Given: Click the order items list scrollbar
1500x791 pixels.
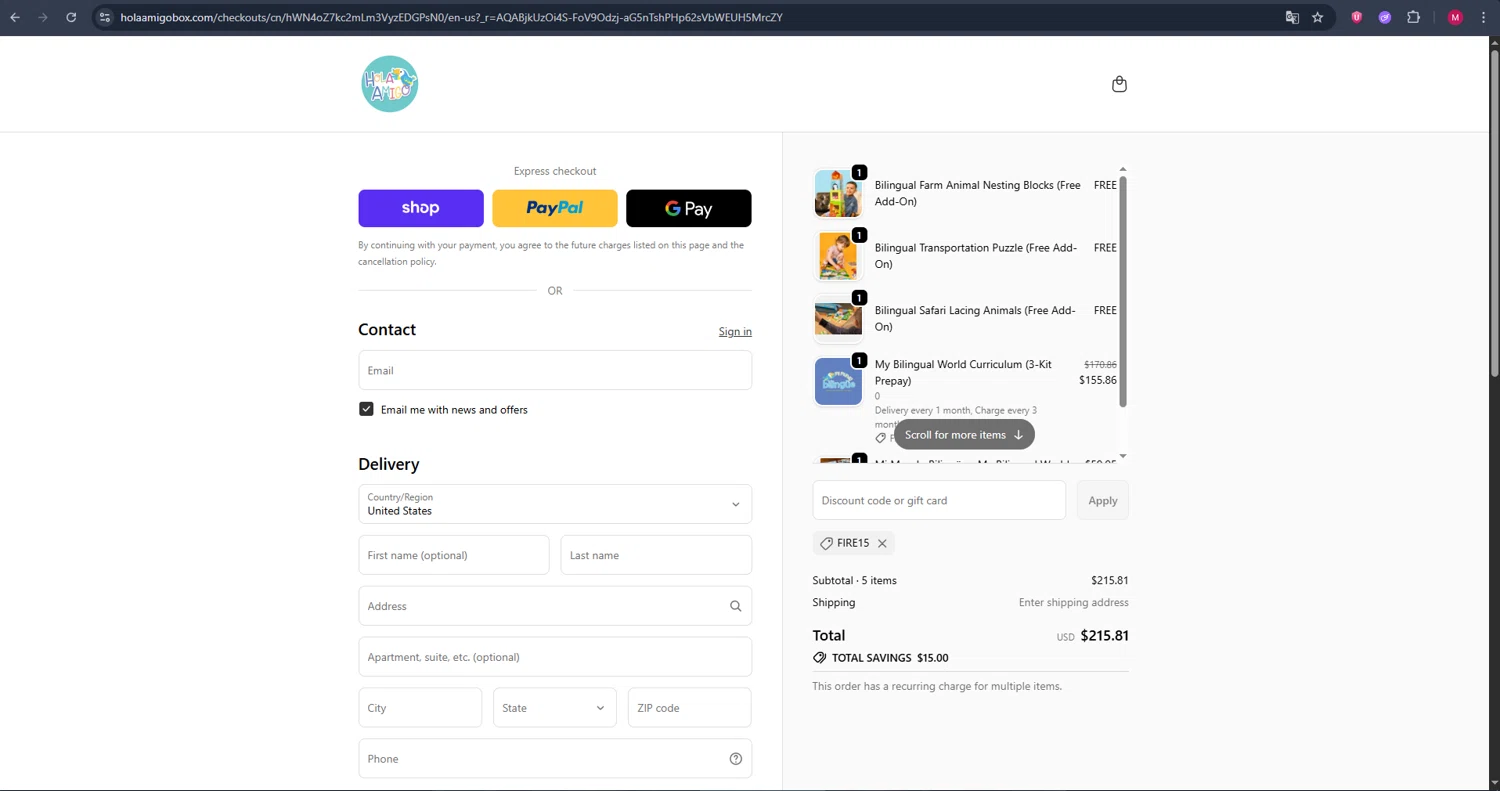Looking at the screenshot, I should point(1123,292).
